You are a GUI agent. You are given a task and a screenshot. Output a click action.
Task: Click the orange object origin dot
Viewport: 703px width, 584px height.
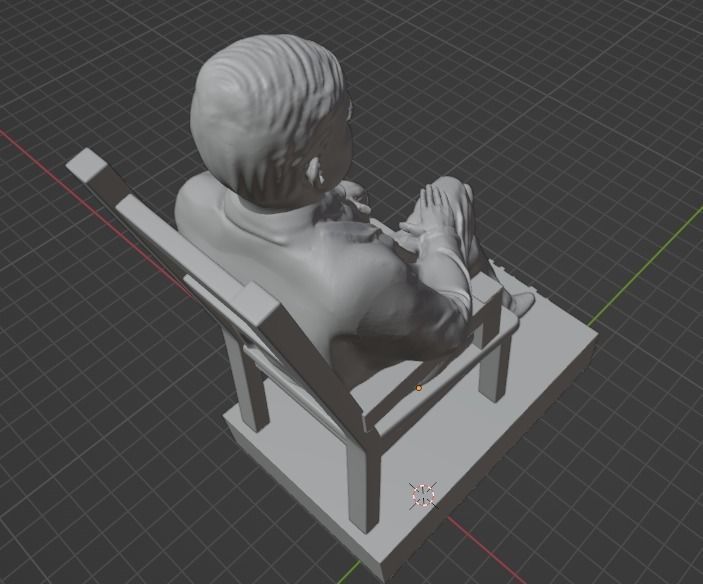[x=419, y=388]
